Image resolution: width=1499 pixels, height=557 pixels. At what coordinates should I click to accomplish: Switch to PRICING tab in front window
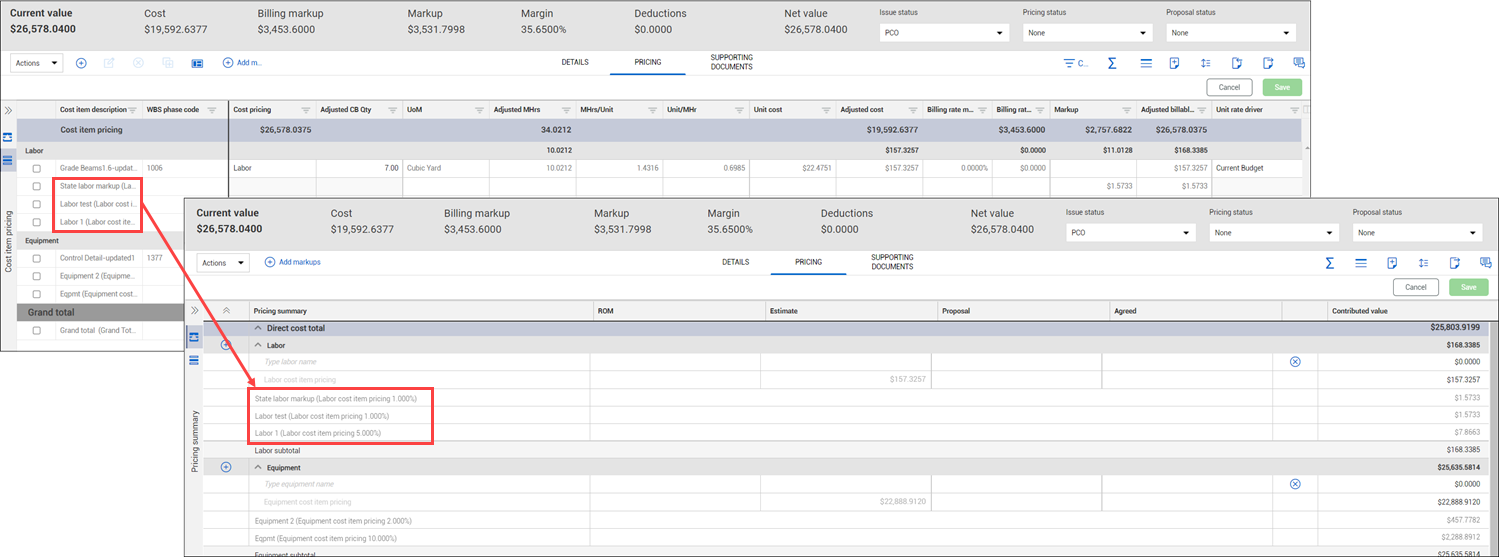click(x=808, y=262)
